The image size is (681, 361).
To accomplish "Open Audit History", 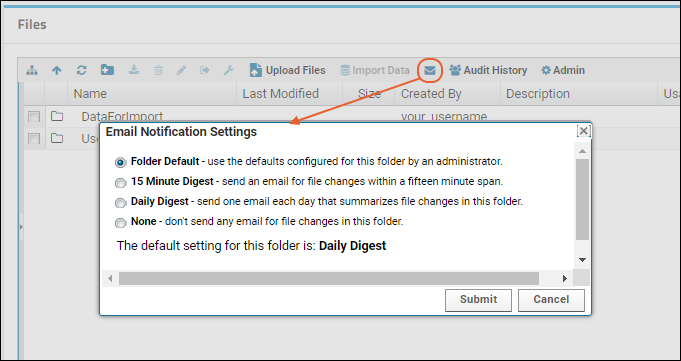I will [x=488, y=70].
